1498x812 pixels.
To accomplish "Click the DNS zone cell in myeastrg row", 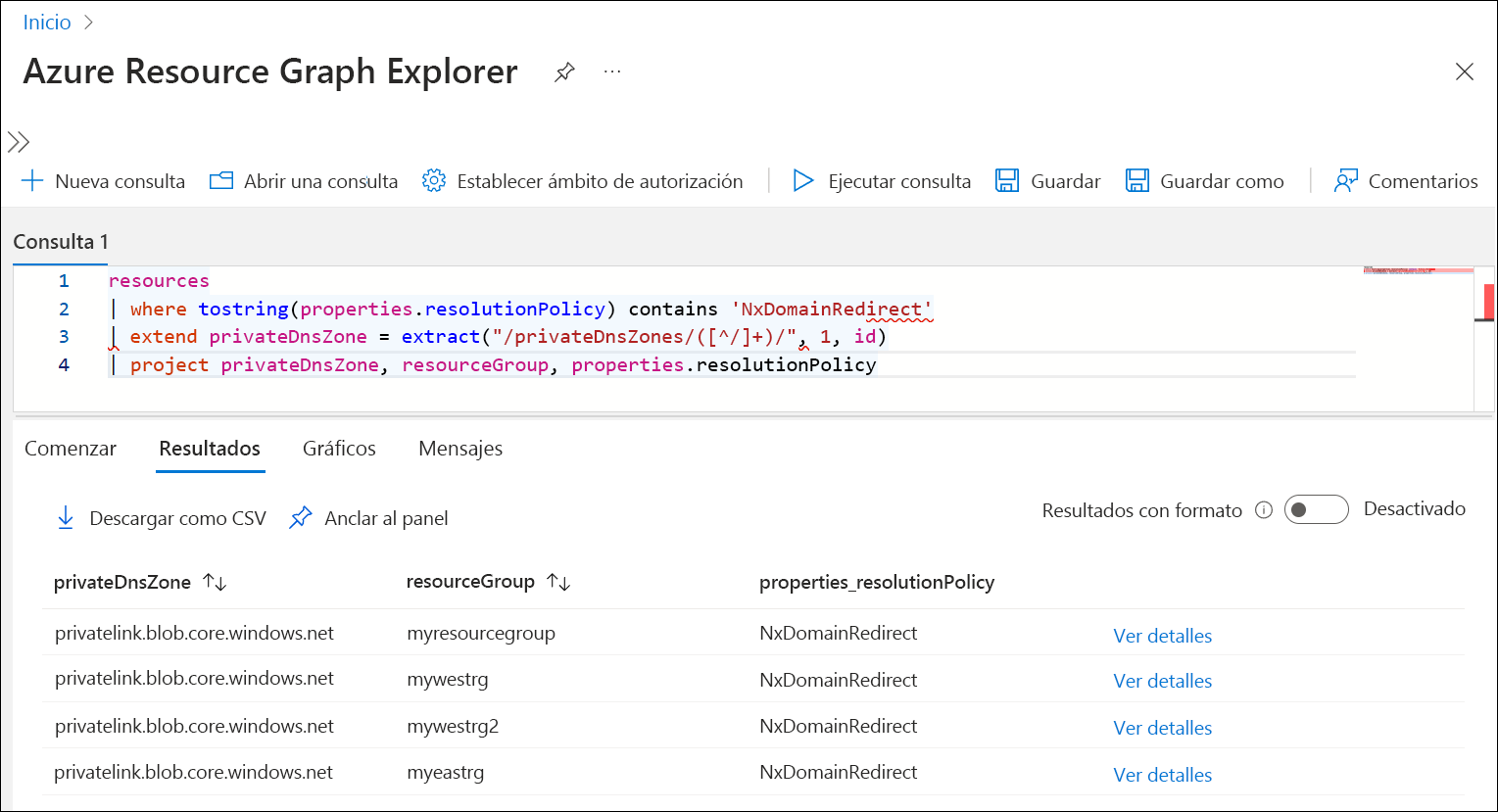I will click(x=194, y=772).
